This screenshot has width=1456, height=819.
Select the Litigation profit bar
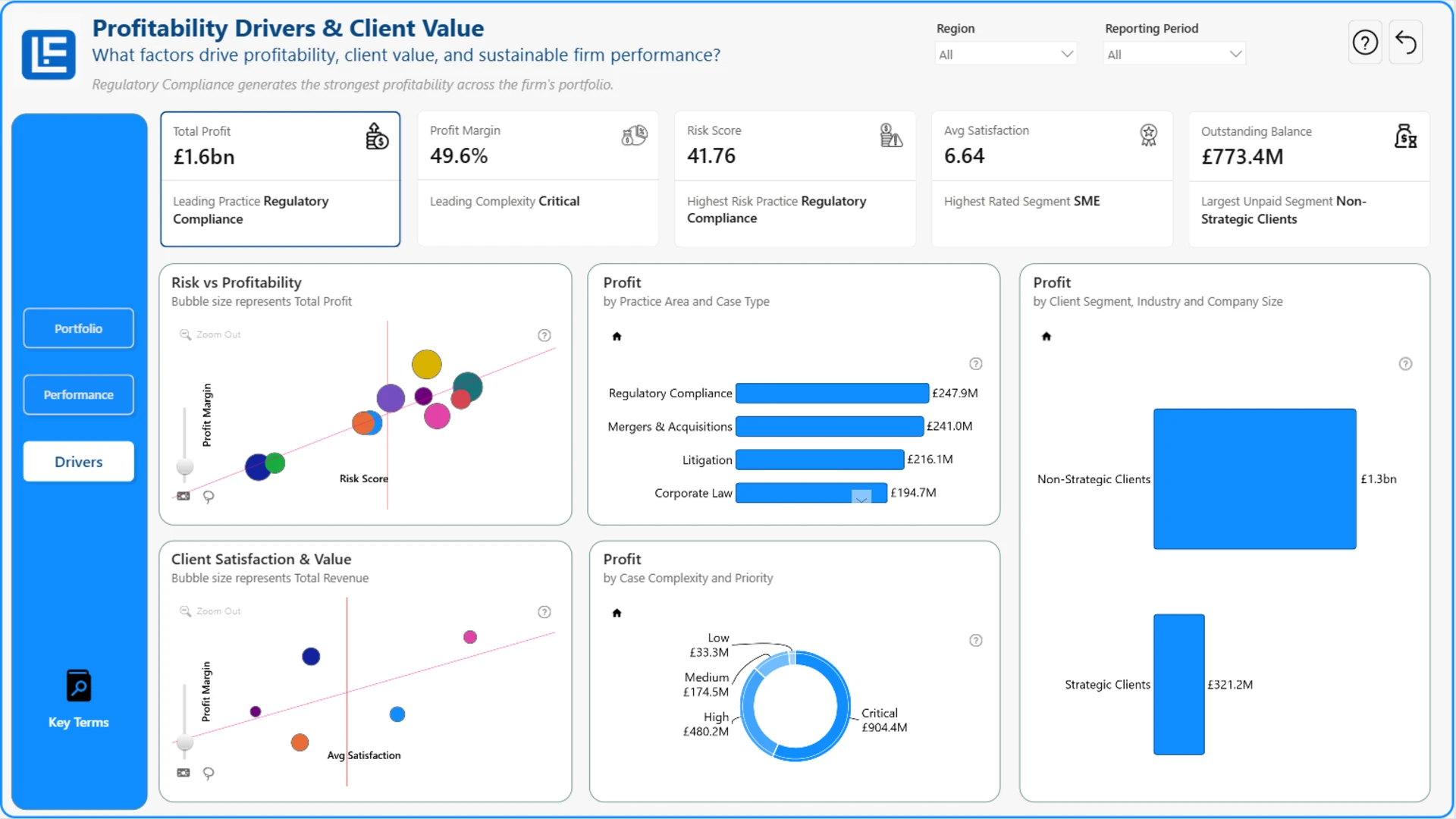[x=820, y=460]
